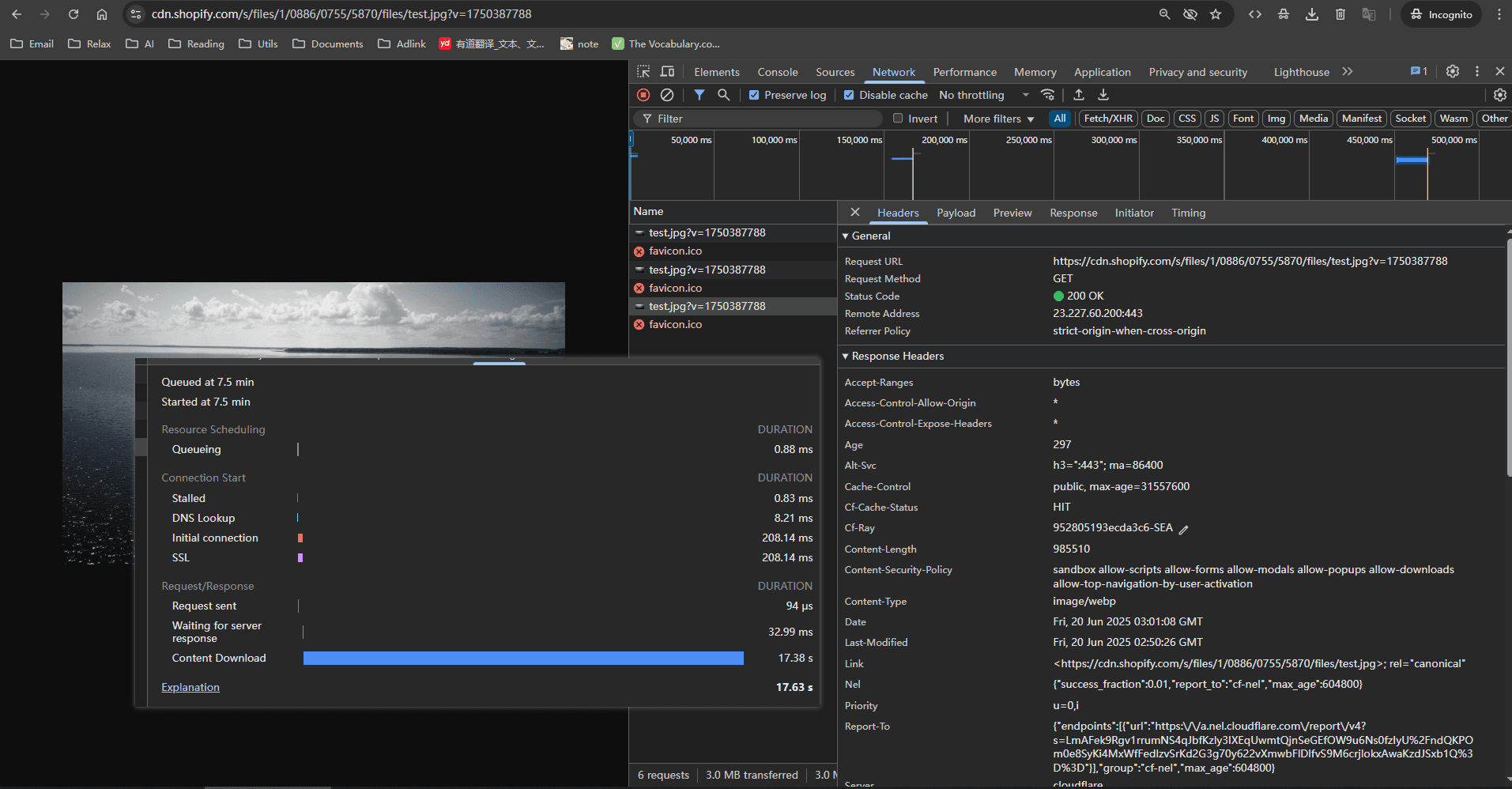Open the network conditions icon
Viewport: 1512px width, 789px height.
click(1048, 95)
